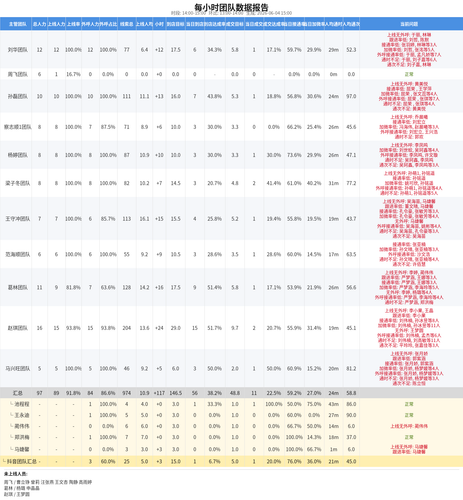The width and height of the screenshot is (463, 500).
Task: Click the 当前问题 column header
Action: point(409,24)
